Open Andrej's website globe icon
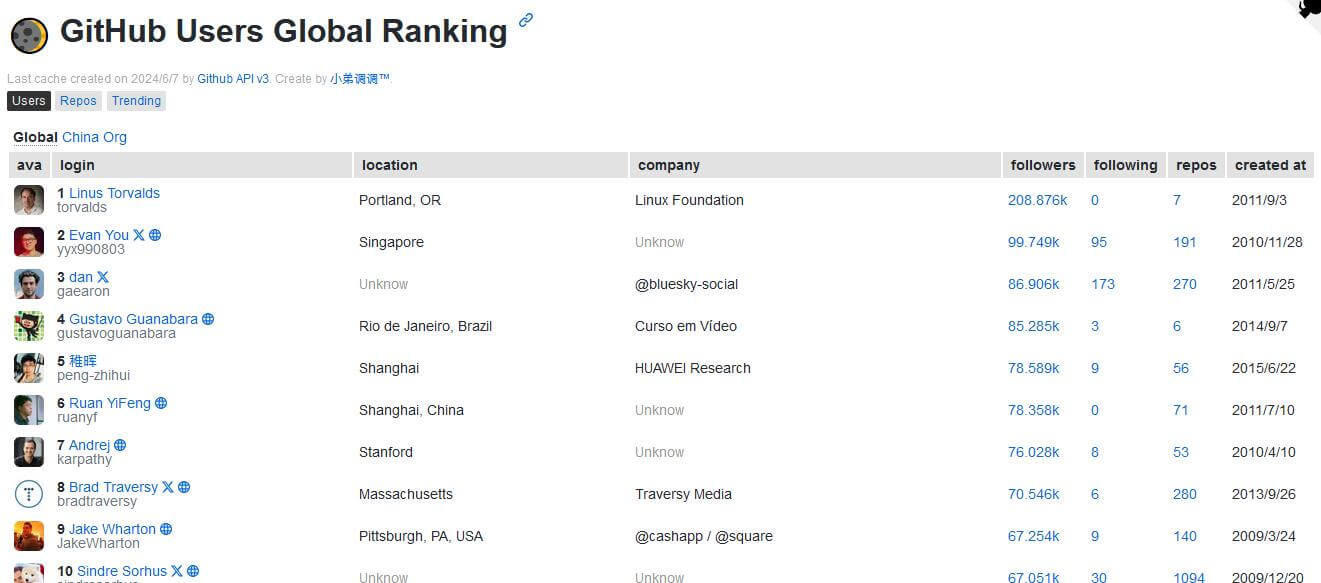Image resolution: width=1321 pixels, height=583 pixels. tap(120, 445)
